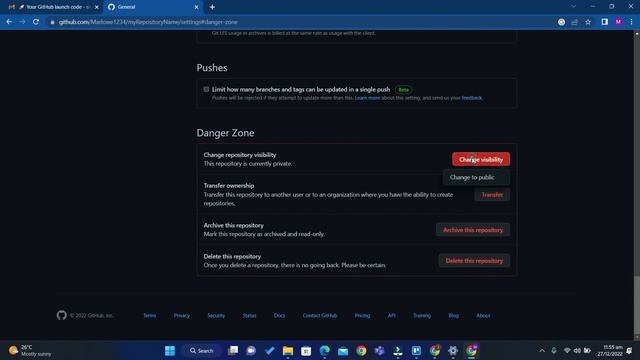Switch to the GitHub launch code tab

tap(54, 7)
